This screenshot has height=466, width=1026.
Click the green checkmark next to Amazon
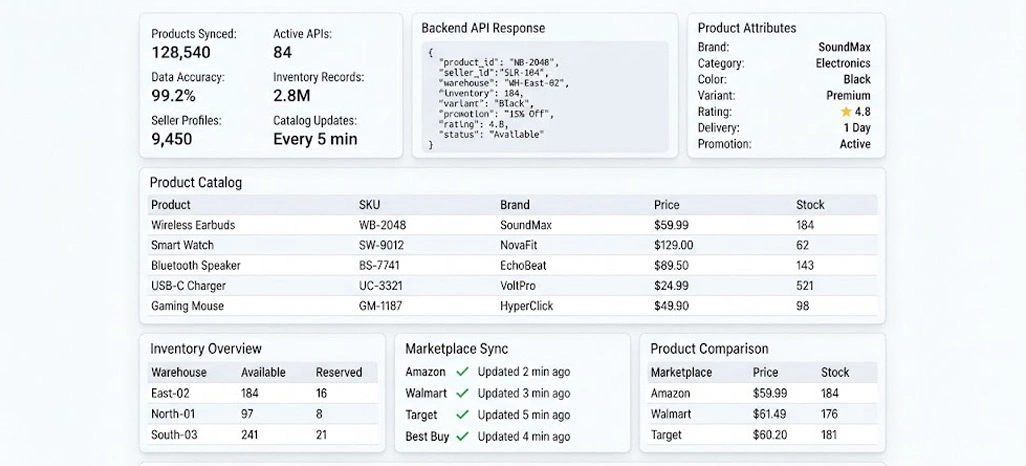click(x=463, y=372)
